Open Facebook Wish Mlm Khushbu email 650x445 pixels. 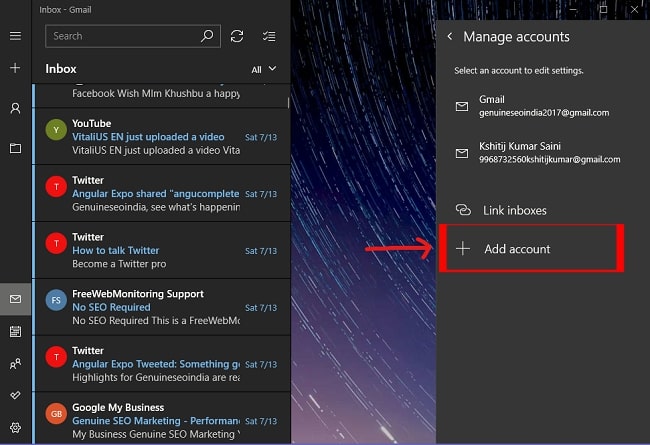pyautogui.click(x=162, y=95)
